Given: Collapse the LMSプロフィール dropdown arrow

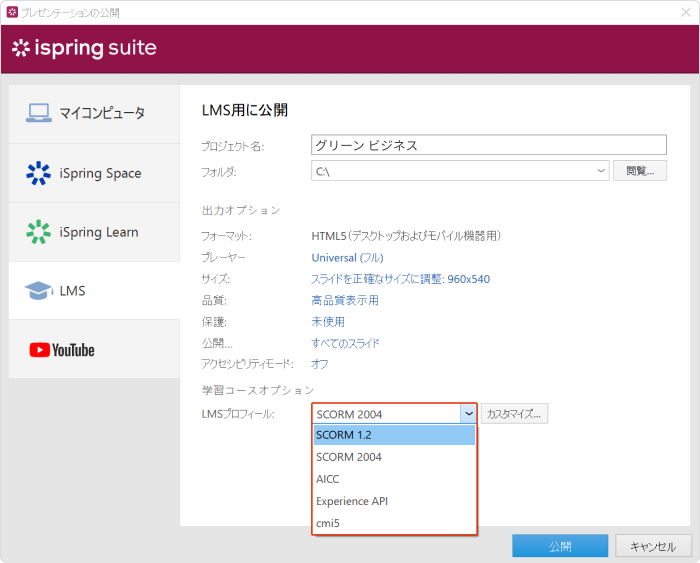Looking at the screenshot, I should 468,414.
